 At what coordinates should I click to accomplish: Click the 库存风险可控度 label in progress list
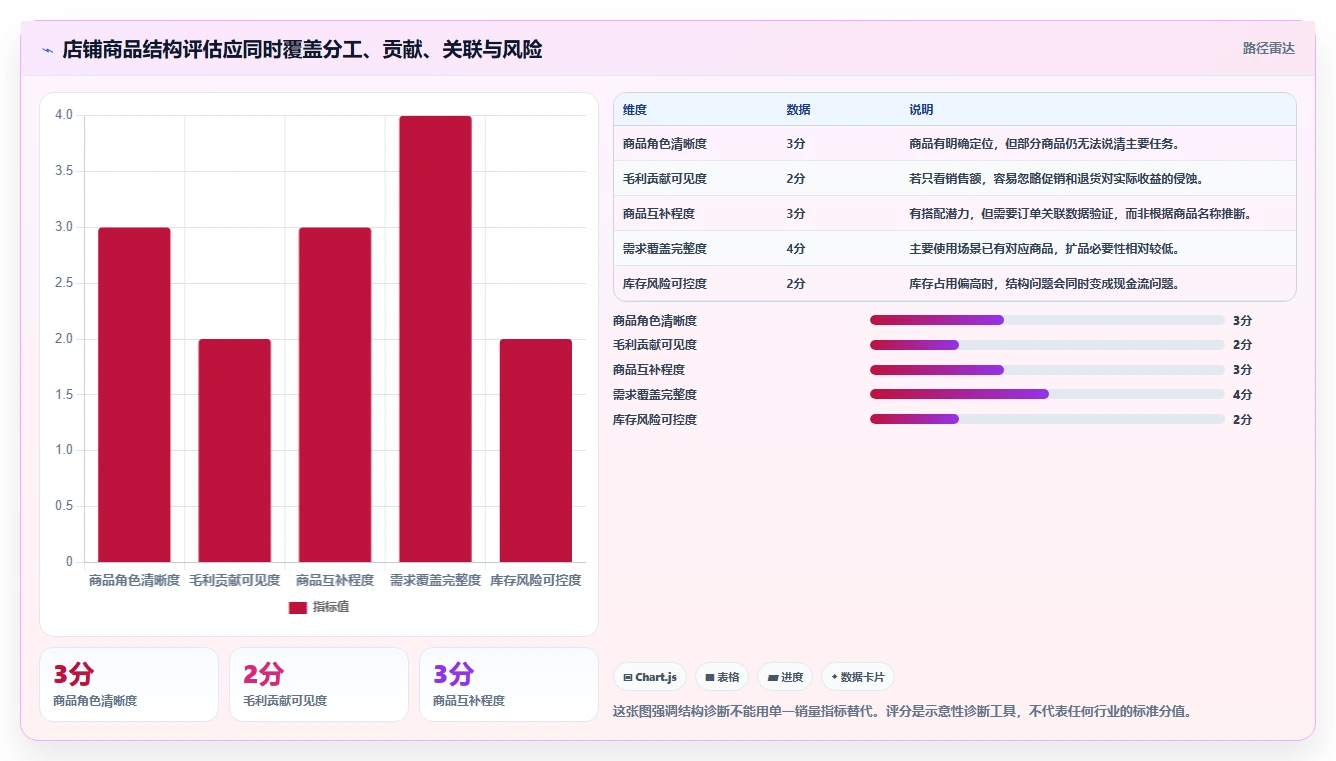pyautogui.click(x=655, y=420)
